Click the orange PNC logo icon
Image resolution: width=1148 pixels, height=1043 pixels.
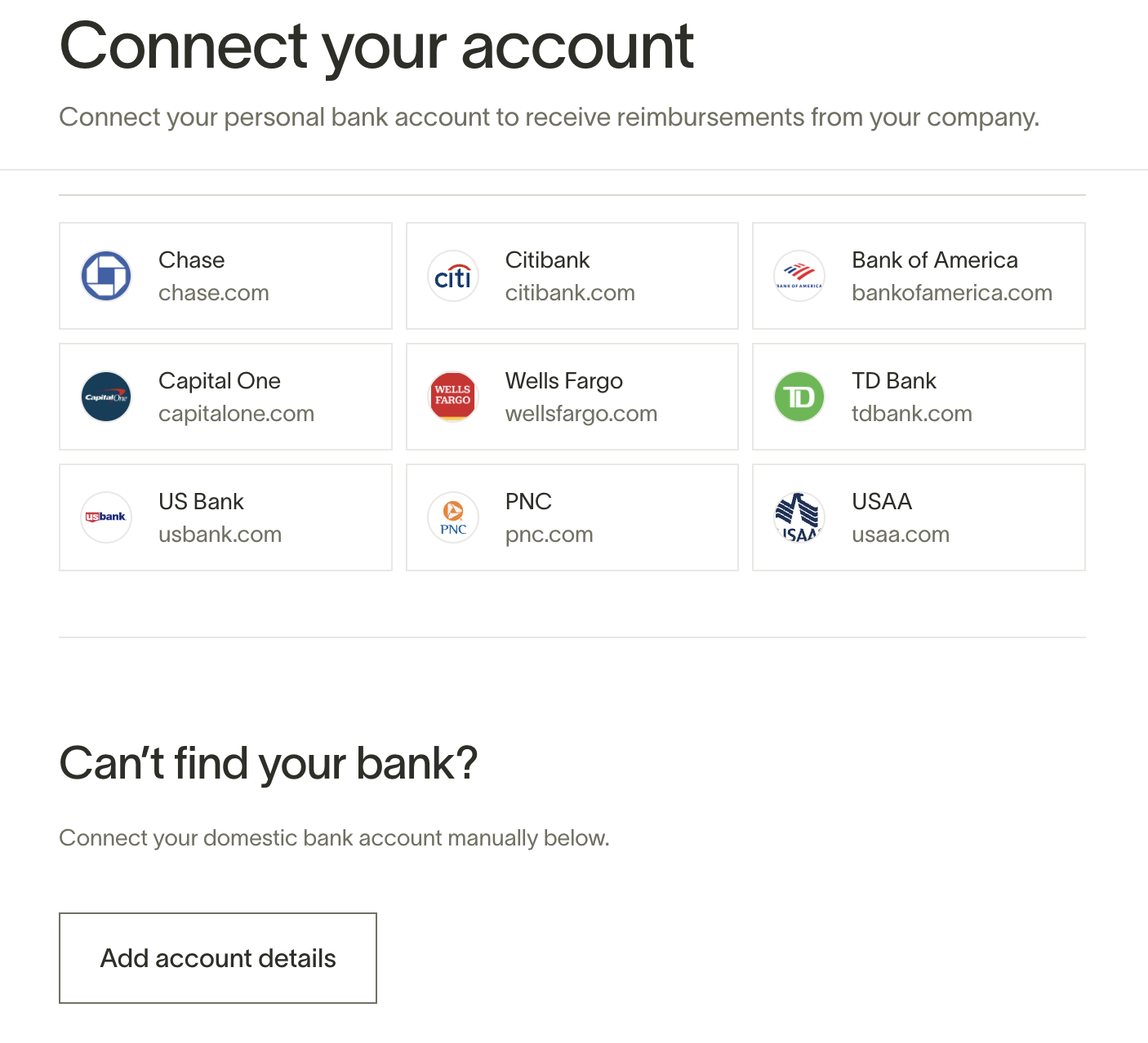[453, 517]
